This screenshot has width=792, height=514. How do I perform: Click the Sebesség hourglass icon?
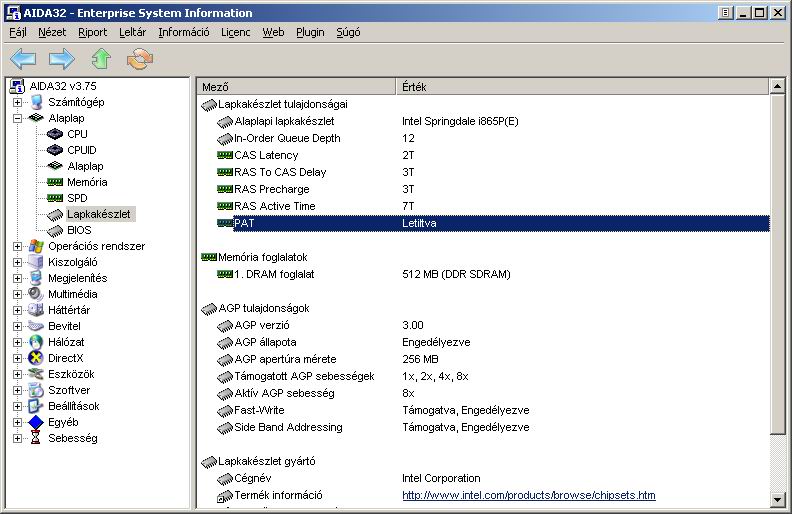click(x=35, y=438)
